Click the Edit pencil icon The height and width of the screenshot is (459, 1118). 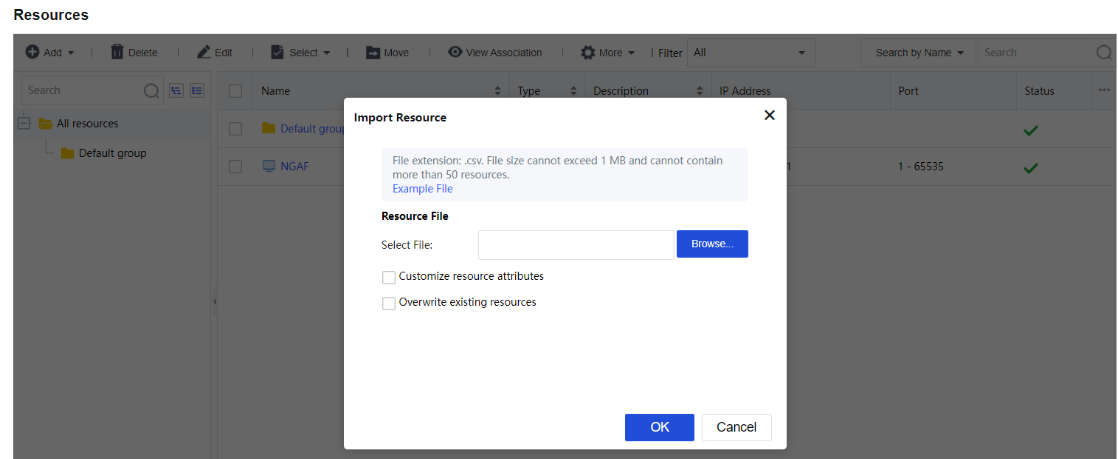203,53
